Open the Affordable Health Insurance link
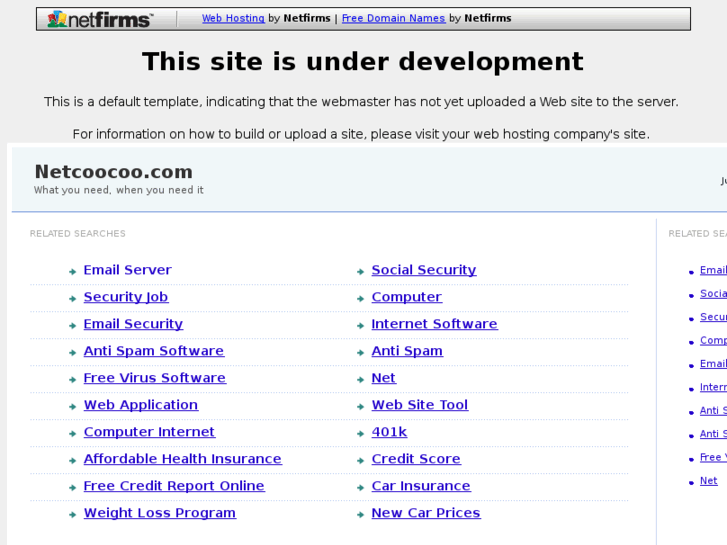Image resolution: width=727 pixels, height=545 pixels. (x=182, y=459)
